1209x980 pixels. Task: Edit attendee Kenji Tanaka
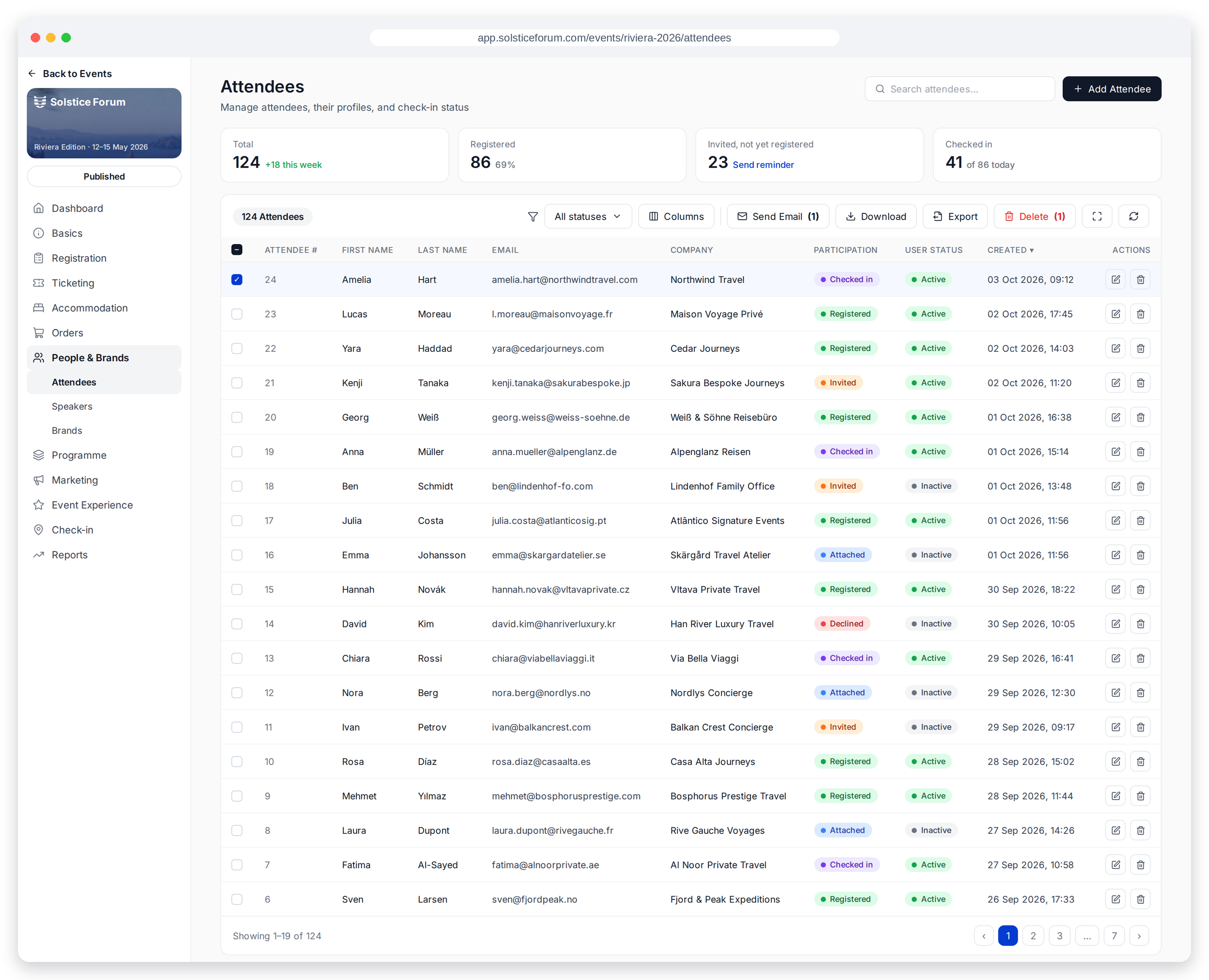1115,383
